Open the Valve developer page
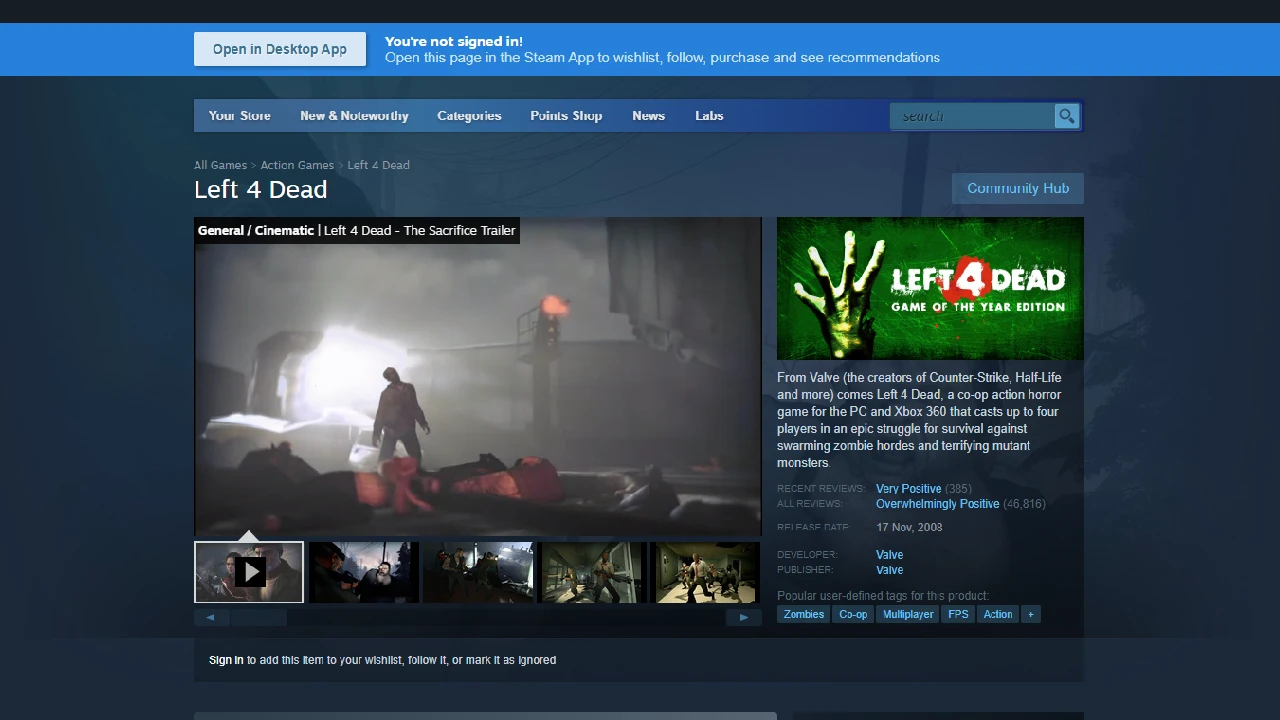 pyautogui.click(x=889, y=554)
